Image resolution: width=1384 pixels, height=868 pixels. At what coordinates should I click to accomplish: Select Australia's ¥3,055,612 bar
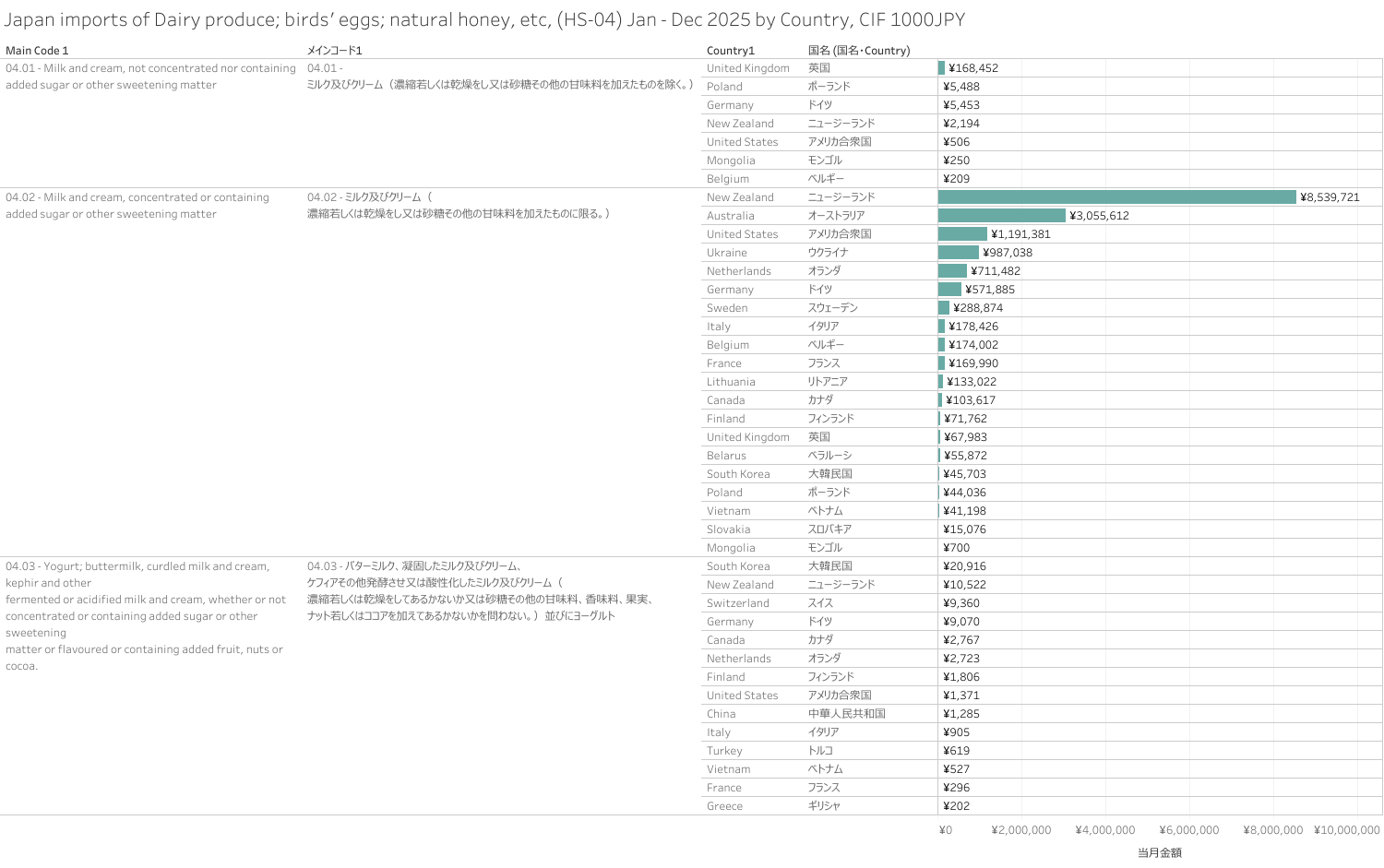tap(1001, 216)
